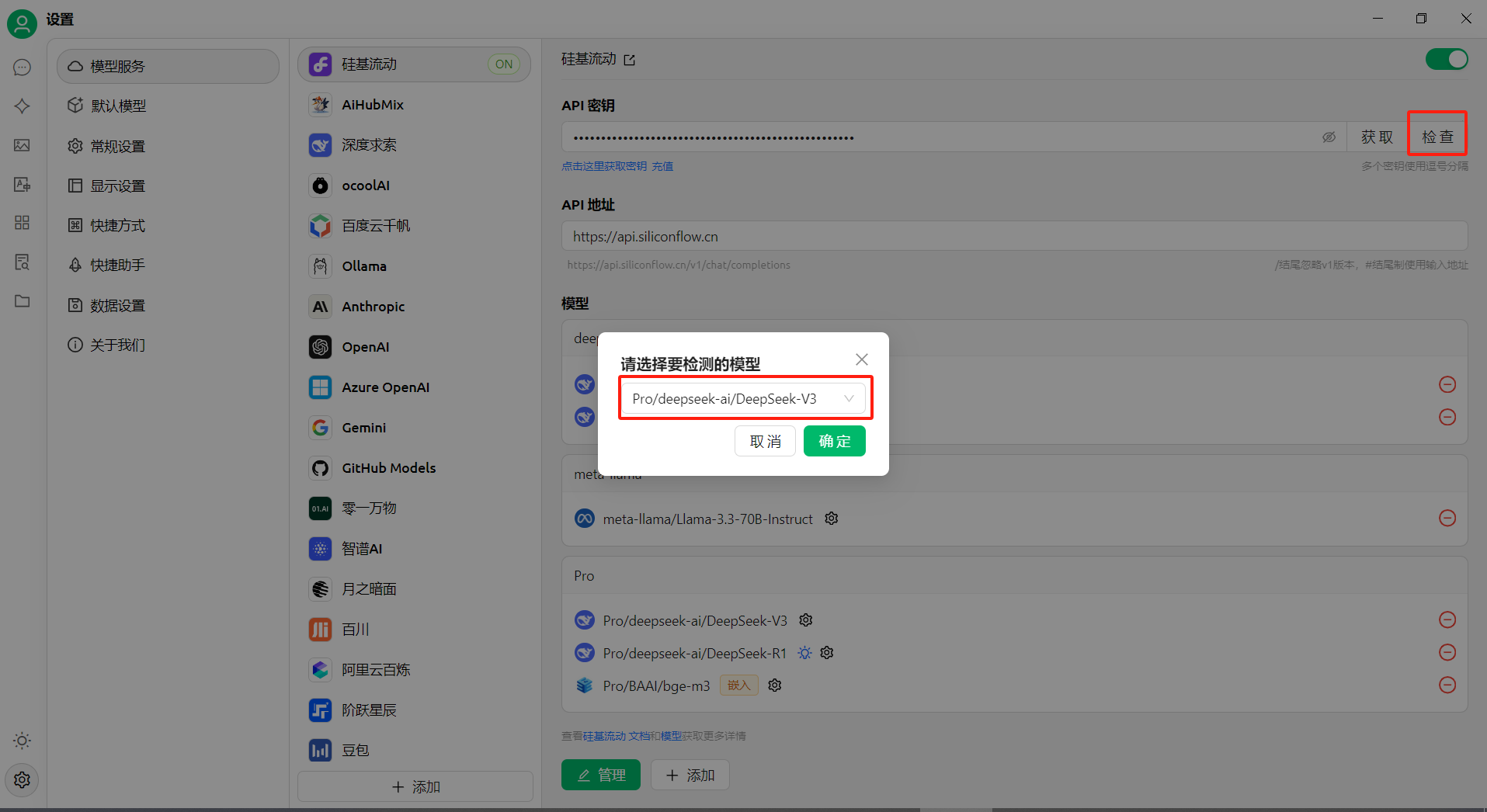Select the AiHubMix provider
1487x812 pixels.
(415, 105)
